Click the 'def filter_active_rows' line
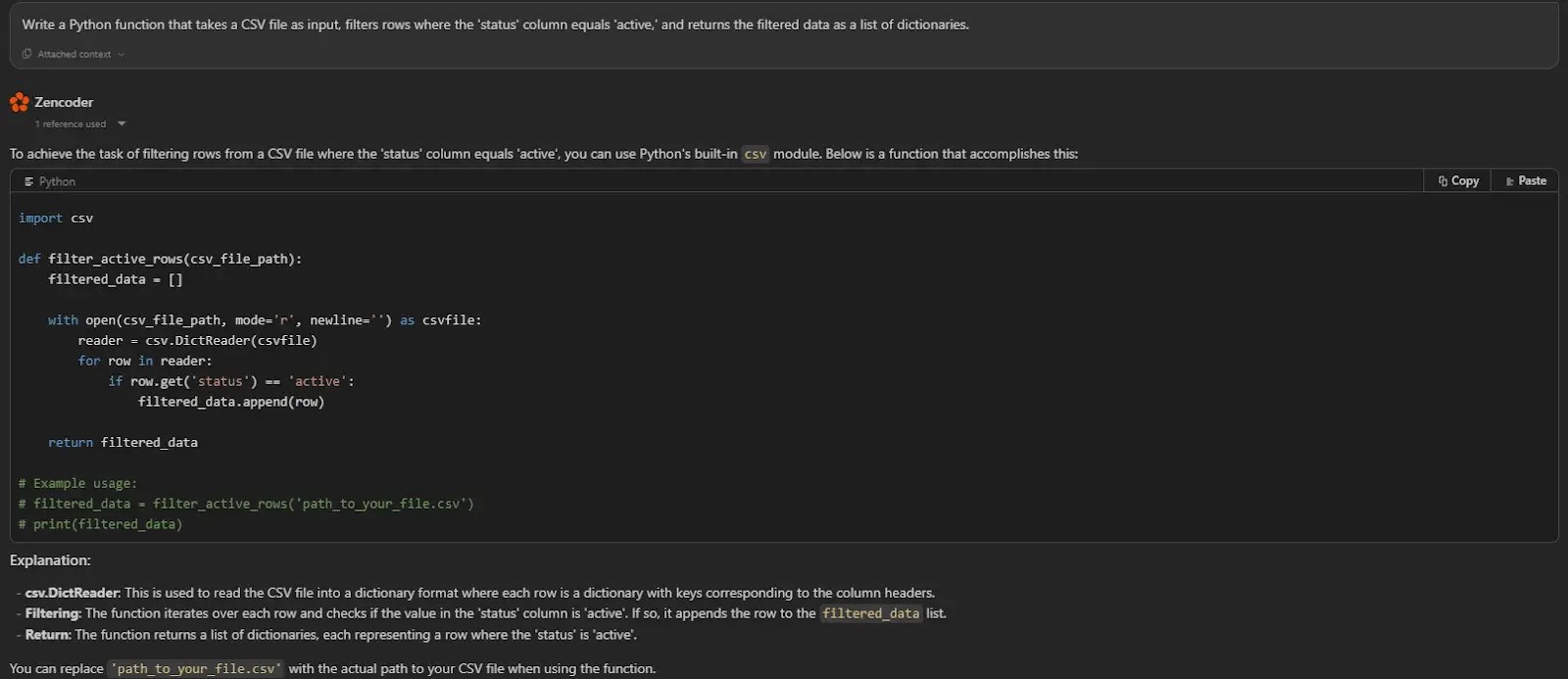The width and height of the screenshot is (1568, 679). click(160, 259)
